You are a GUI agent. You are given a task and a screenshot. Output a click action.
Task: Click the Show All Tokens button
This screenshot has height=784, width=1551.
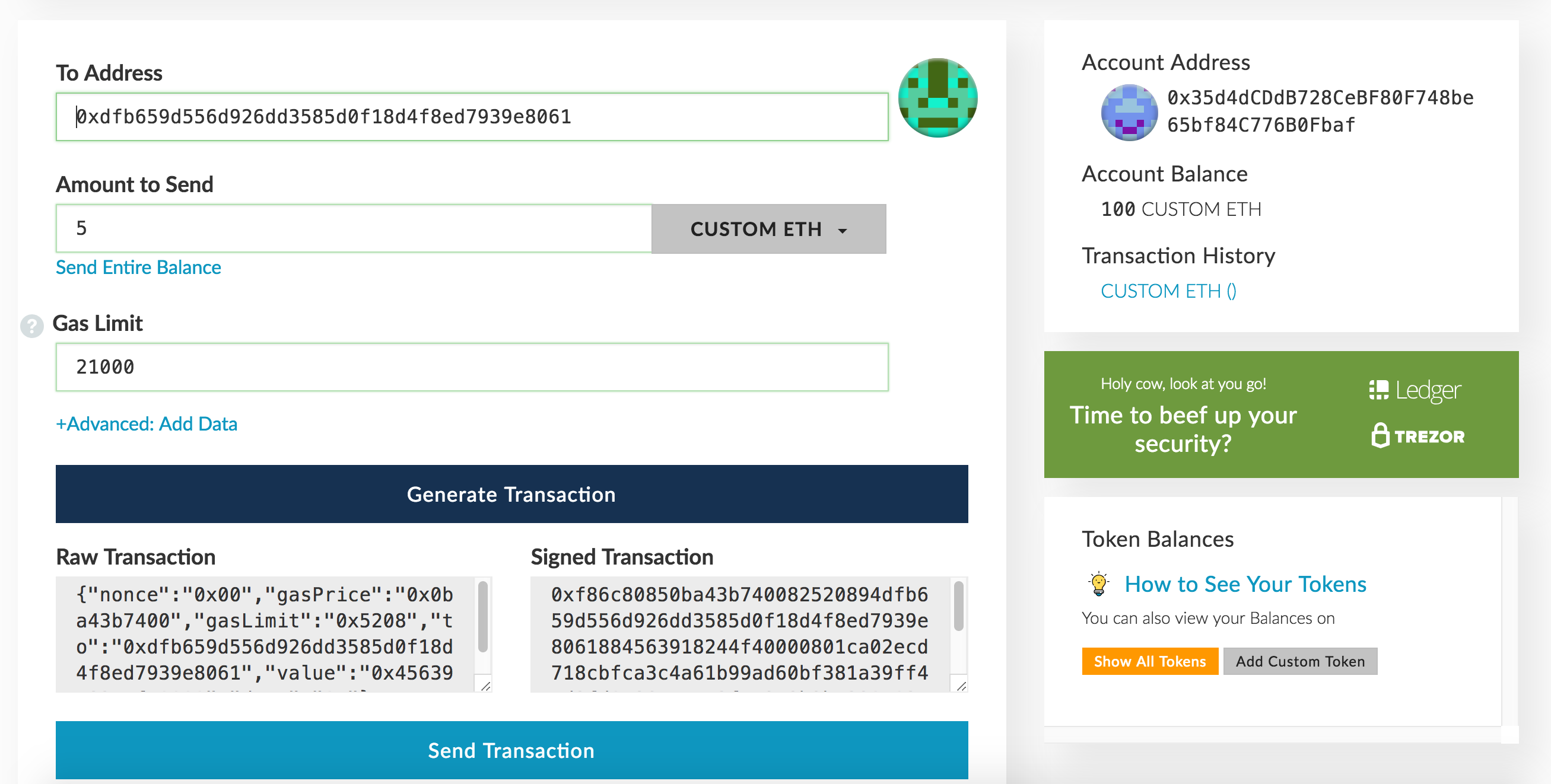(x=1149, y=661)
